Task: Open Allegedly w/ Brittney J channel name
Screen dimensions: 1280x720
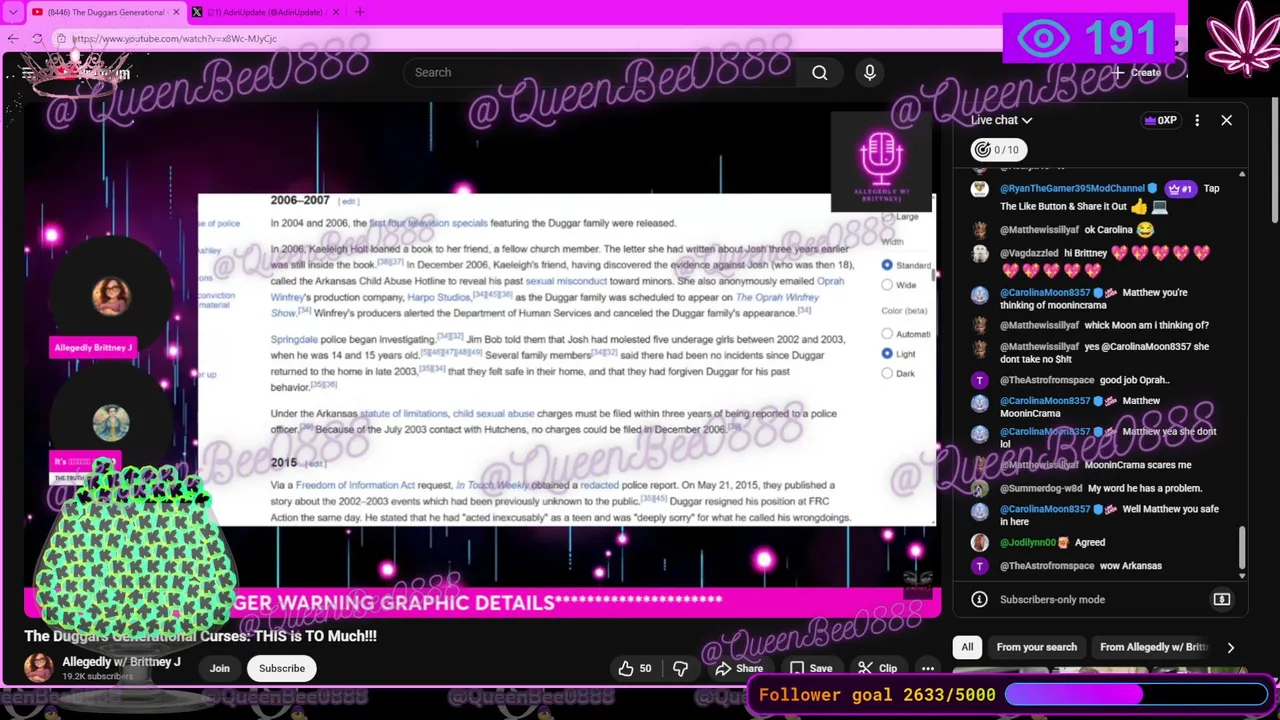Action: tap(121, 662)
